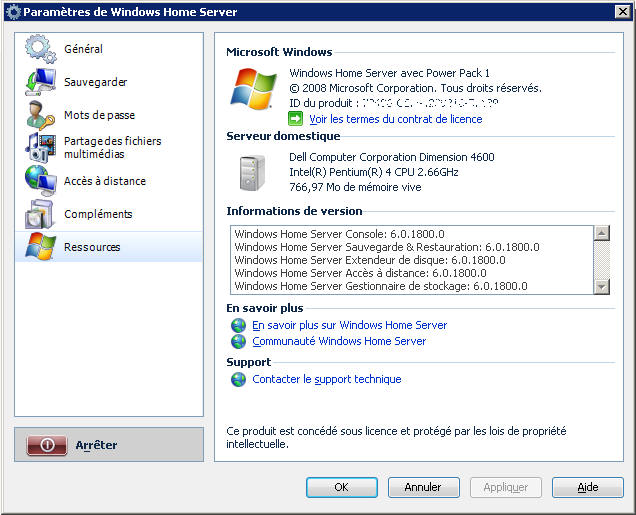Click Windows Home Server avec Power Pack 1
The height and width of the screenshot is (515, 636).
click(389, 73)
